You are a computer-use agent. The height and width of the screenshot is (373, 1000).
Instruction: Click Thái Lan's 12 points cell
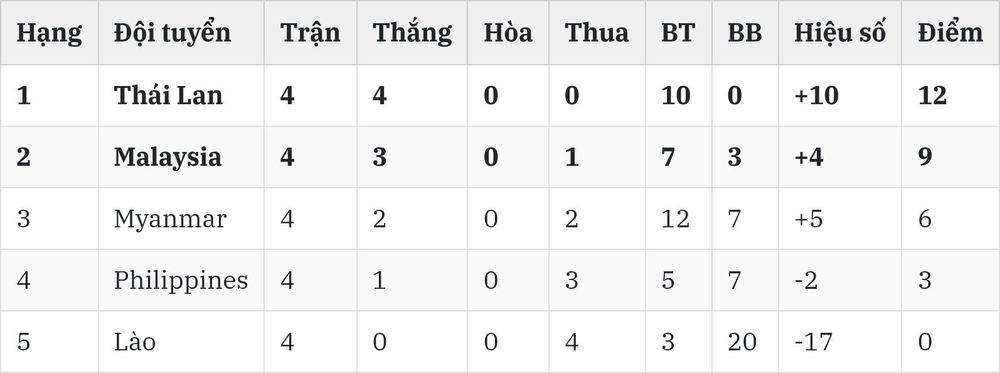(x=932, y=95)
